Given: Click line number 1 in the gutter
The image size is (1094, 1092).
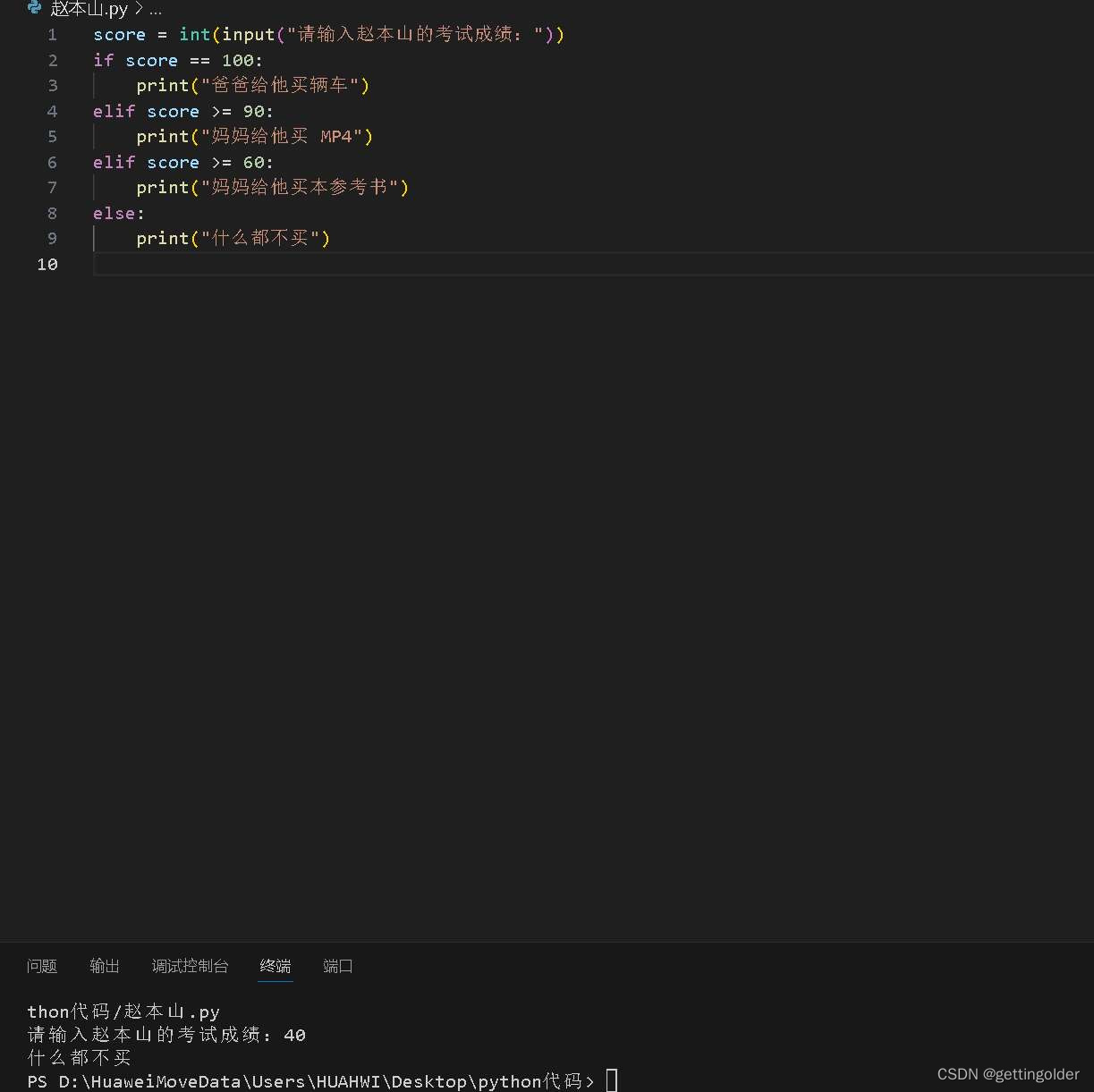Looking at the screenshot, I should coord(51,34).
